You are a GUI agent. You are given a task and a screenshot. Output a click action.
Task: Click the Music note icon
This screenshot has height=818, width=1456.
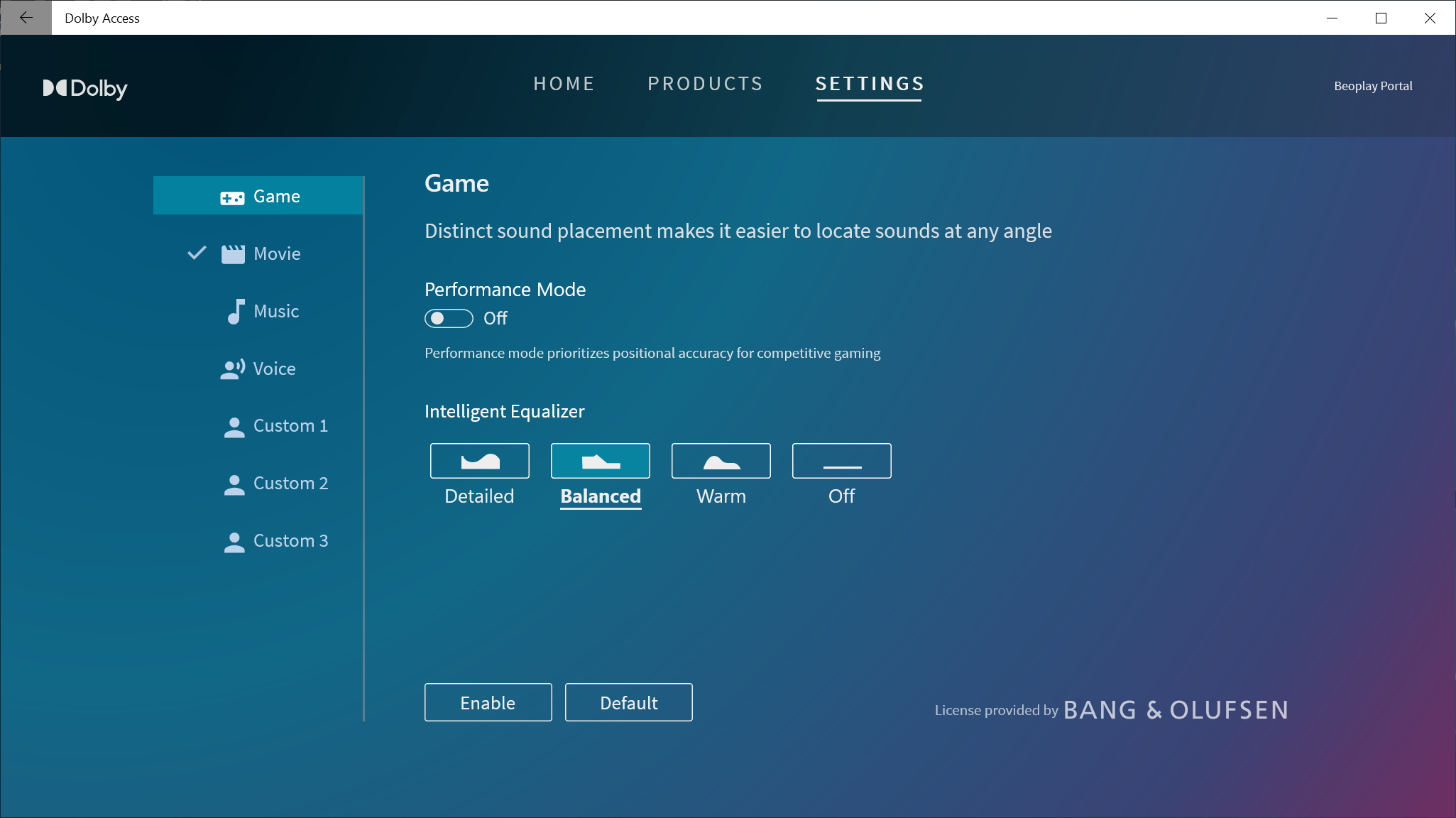coord(236,311)
